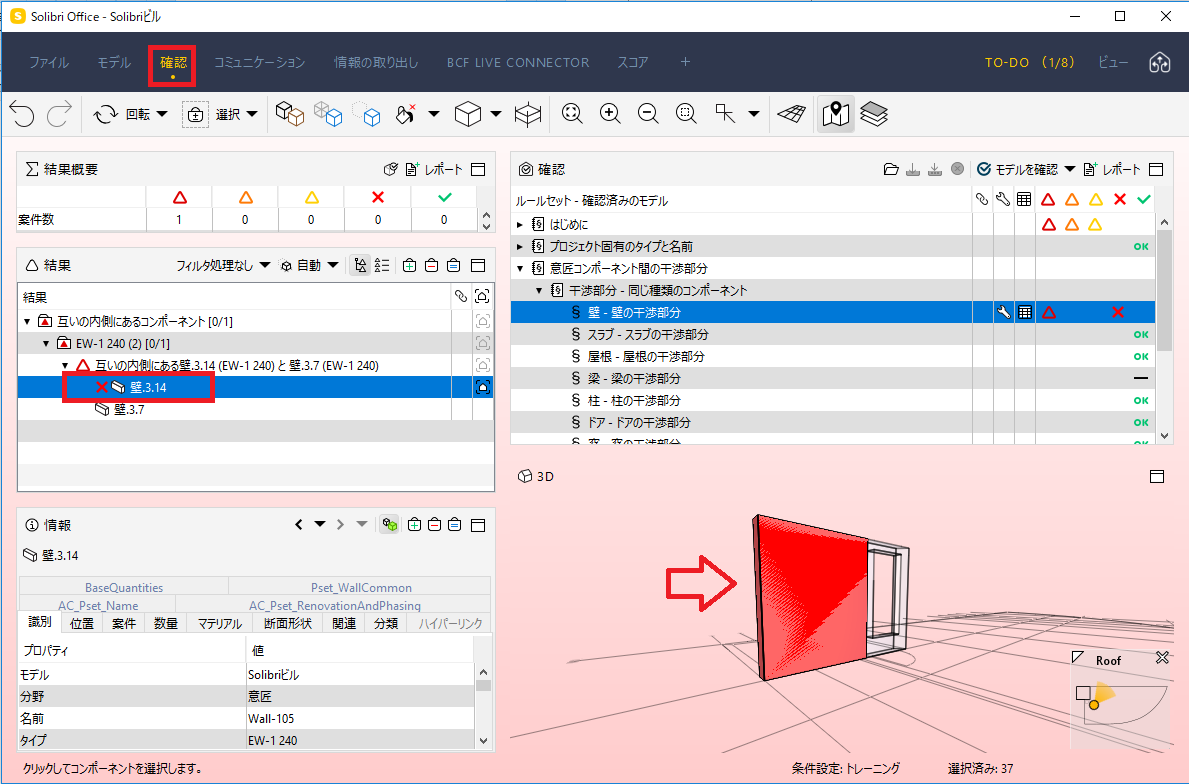
Task: Toggle the map navigation icon
Action: pos(836,114)
